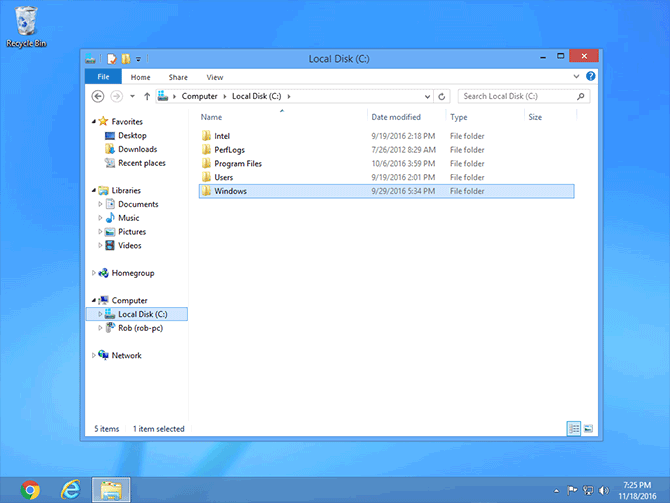Expand the Network section arrow
Screen dimensions: 670x503
click(94, 356)
